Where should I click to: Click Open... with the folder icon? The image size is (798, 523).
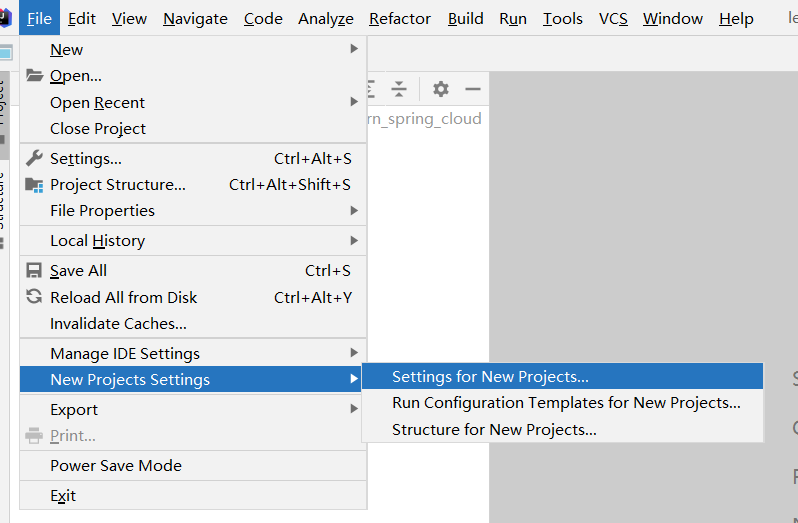click(75, 76)
